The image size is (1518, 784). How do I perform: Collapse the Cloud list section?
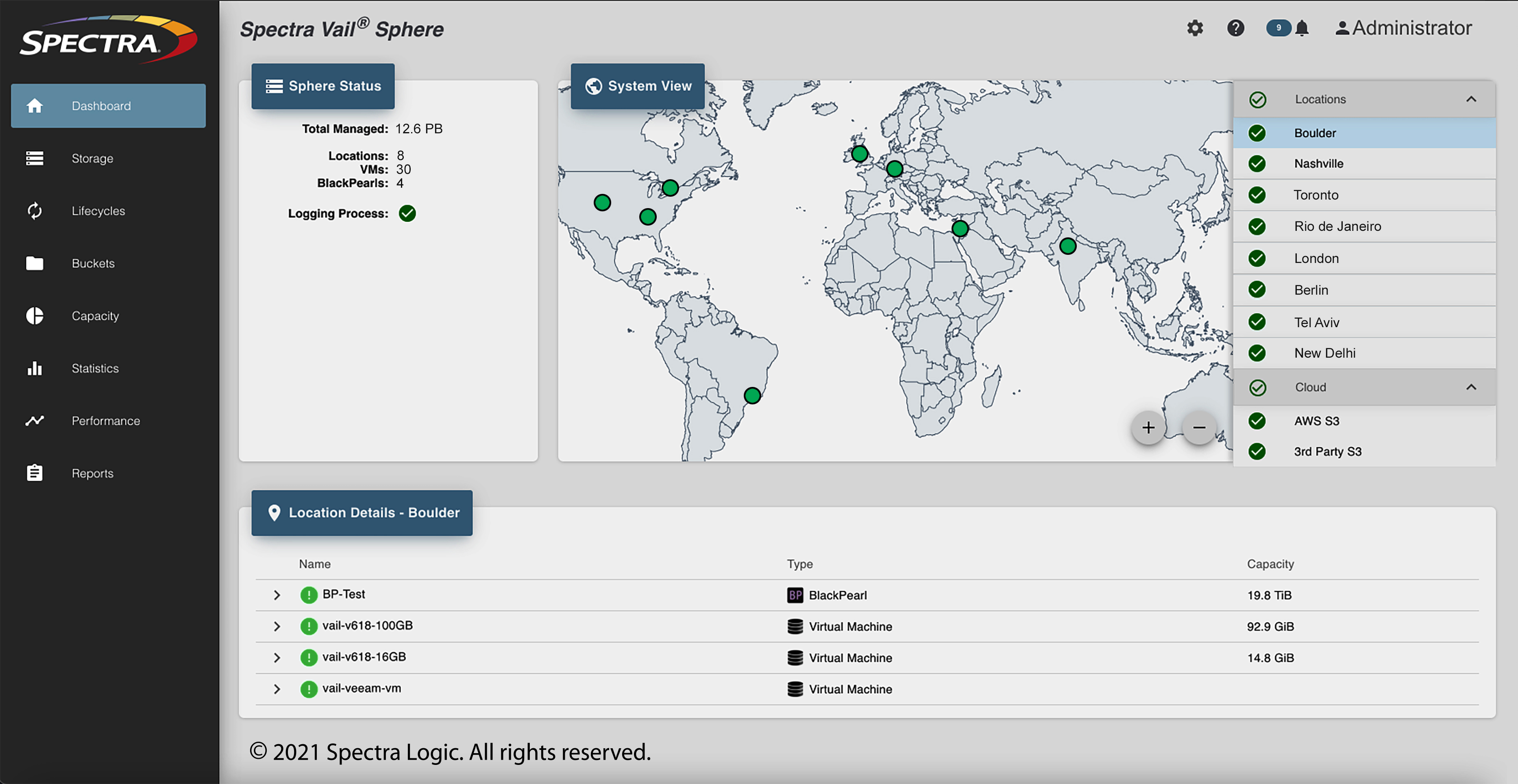(1471, 387)
